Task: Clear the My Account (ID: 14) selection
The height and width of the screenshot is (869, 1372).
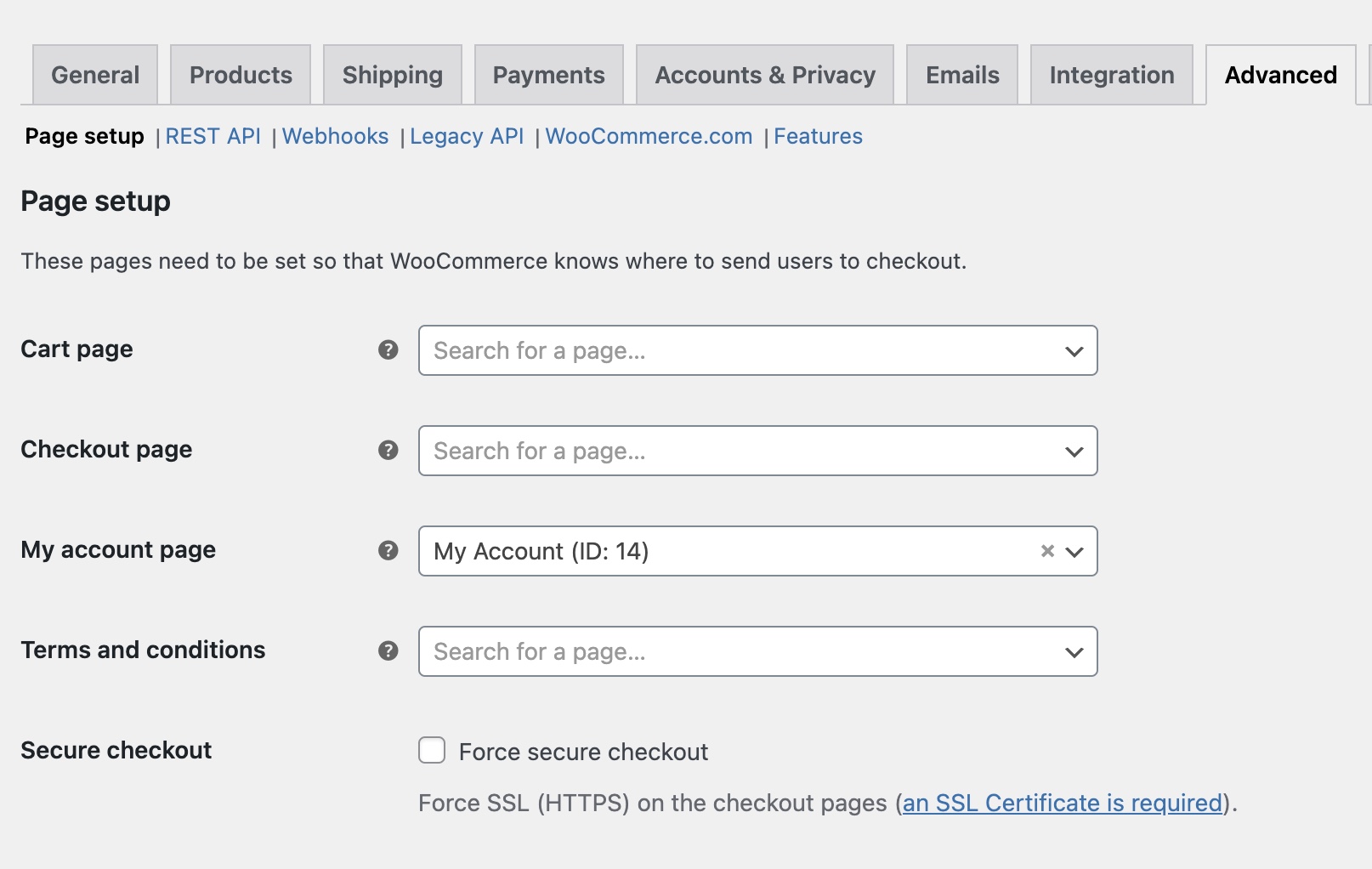Action: (1047, 551)
